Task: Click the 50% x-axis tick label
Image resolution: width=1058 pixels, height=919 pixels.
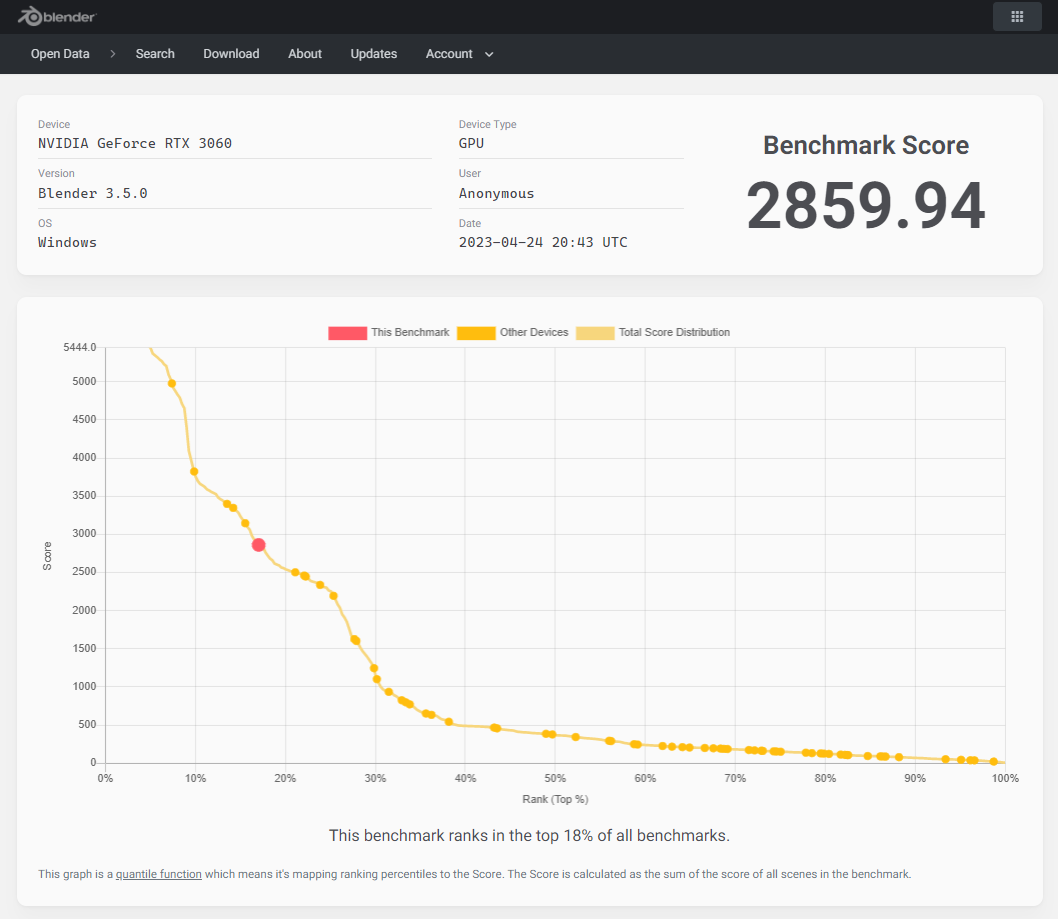Action: pos(555,778)
